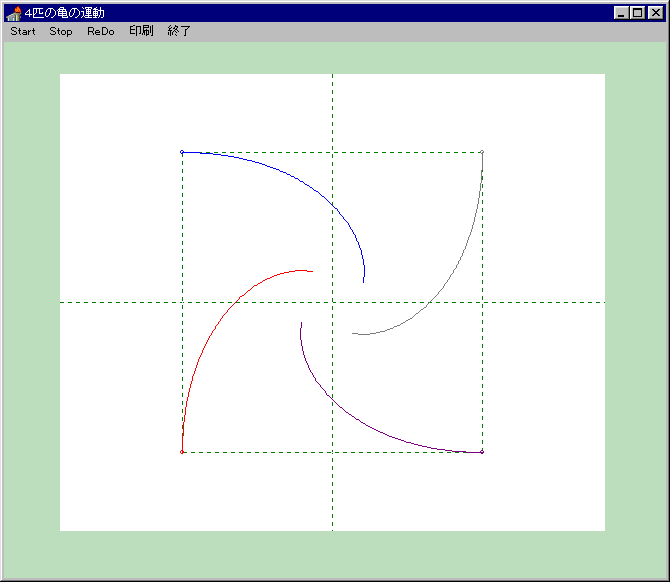Click the center intersection of dashed axes
Viewport: 670px width, 582px height.
tap(332, 302)
